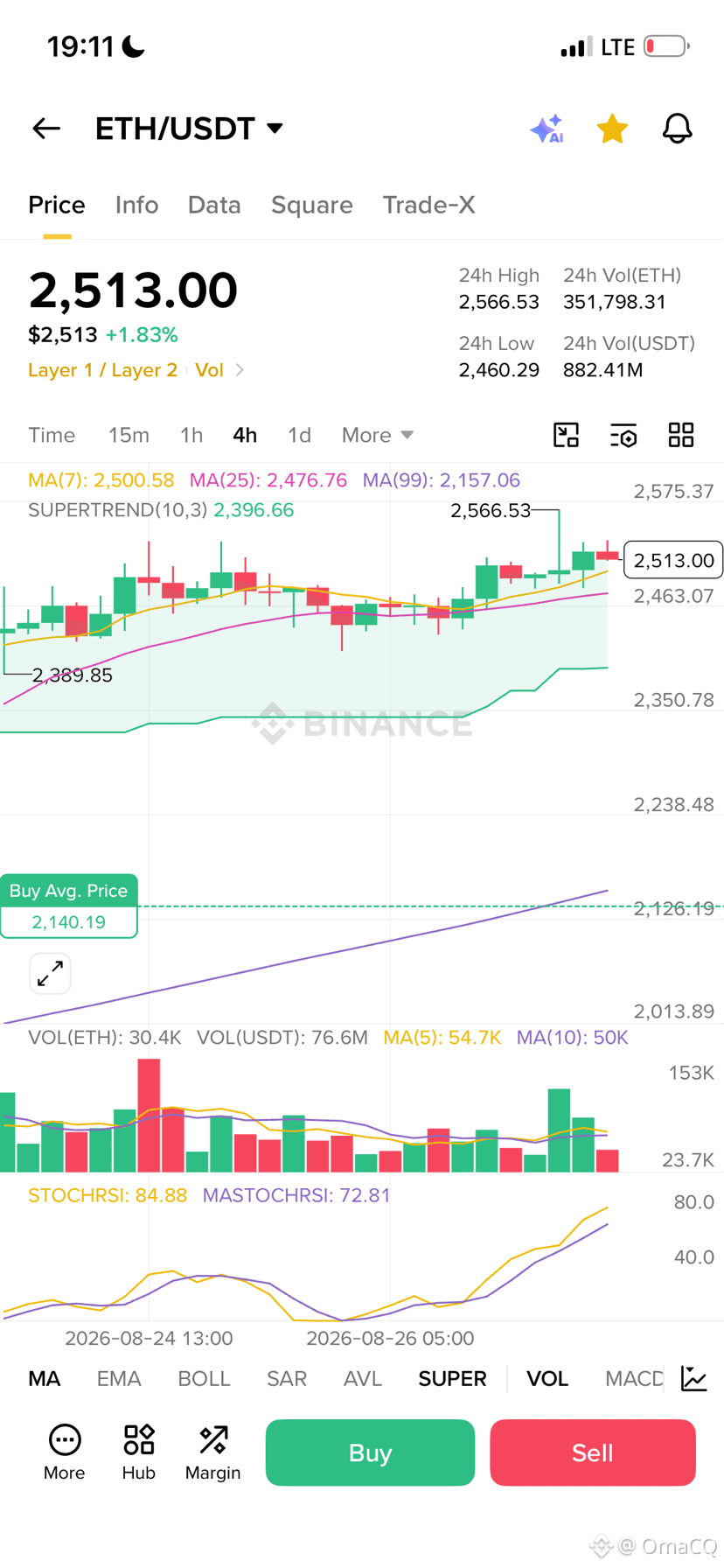
Task: Open the AI sparkle assistant icon
Action: pos(547,129)
